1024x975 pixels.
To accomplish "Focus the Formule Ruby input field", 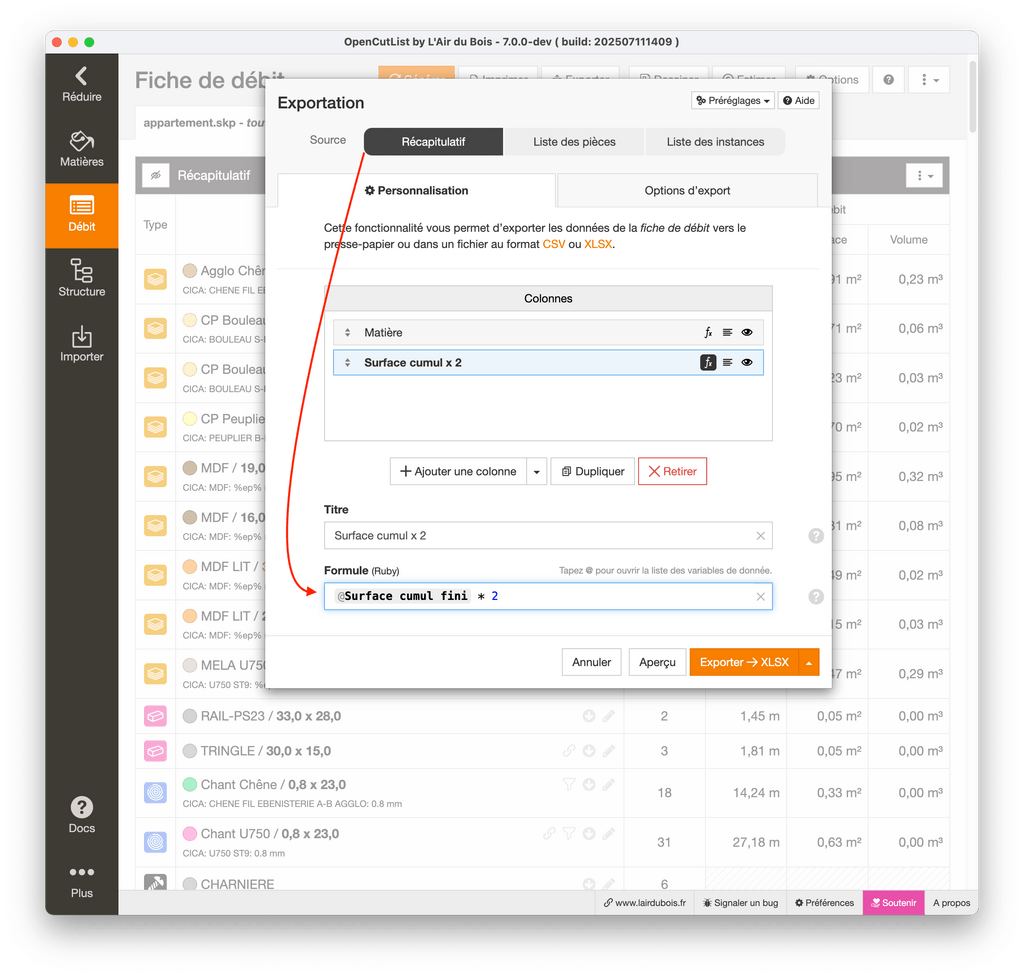I will [x=549, y=597].
